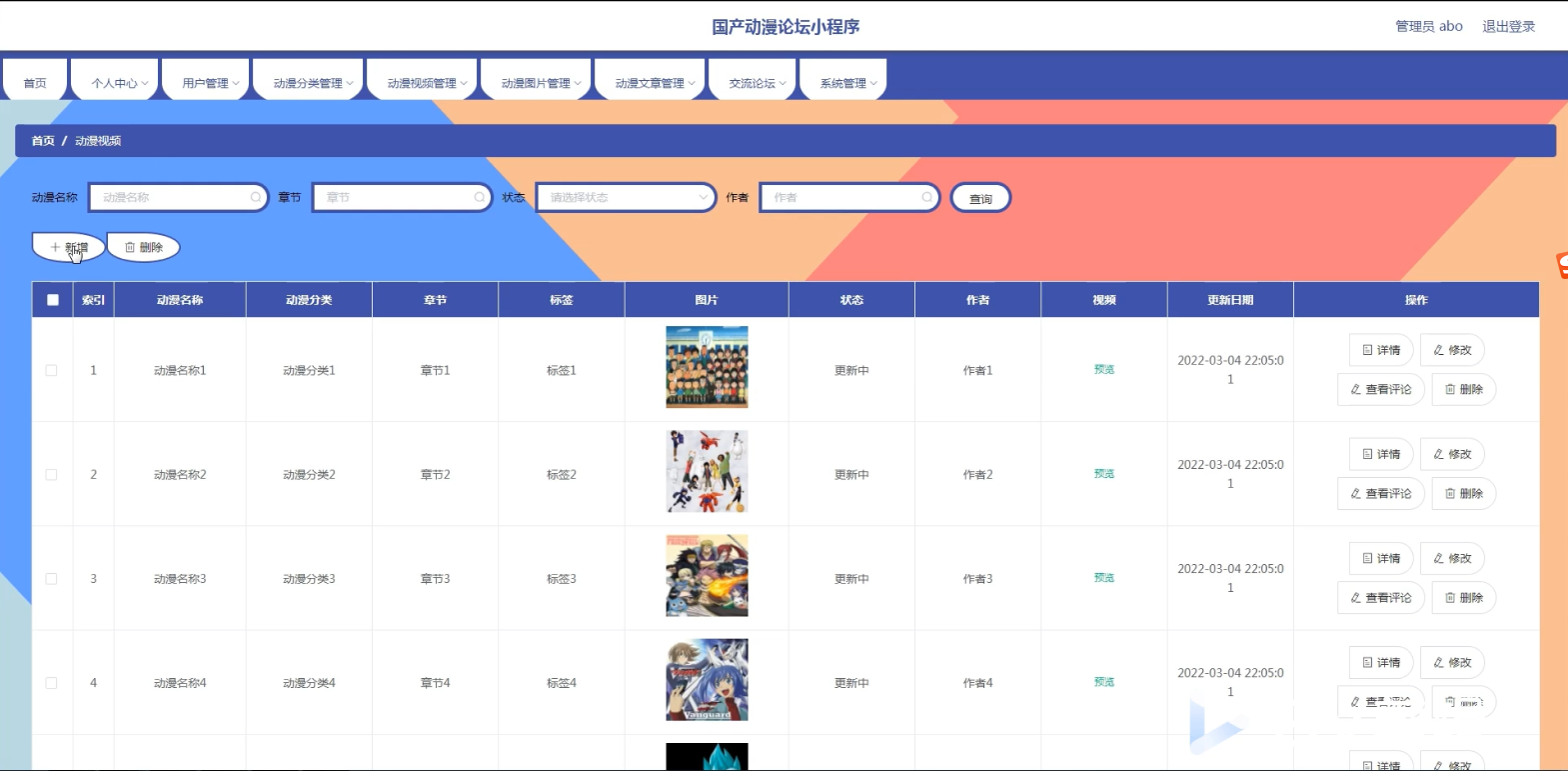Edit 动漫名称2 row with 修改
Viewport: 1568px width, 771px height.
point(1452,454)
